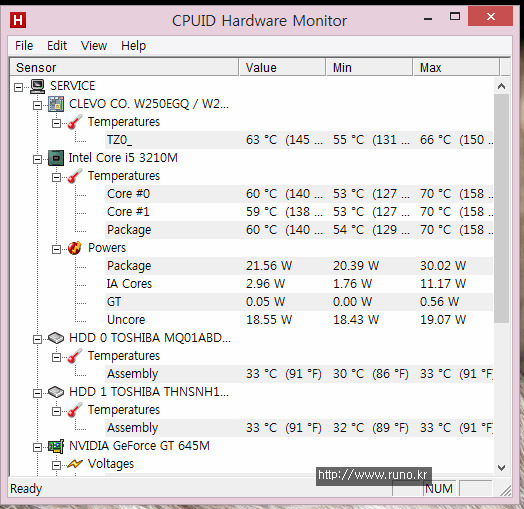Open the Edit menu
Image resolution: width=524 pixels, height=509 pixels.
pos(57,46)
